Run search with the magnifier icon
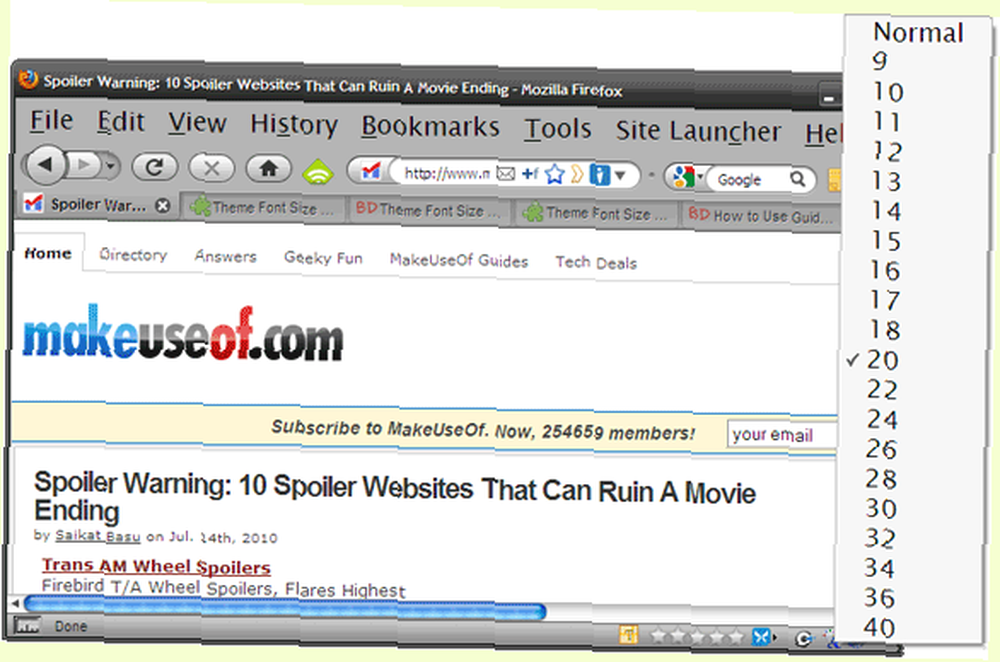 [798, 179]
